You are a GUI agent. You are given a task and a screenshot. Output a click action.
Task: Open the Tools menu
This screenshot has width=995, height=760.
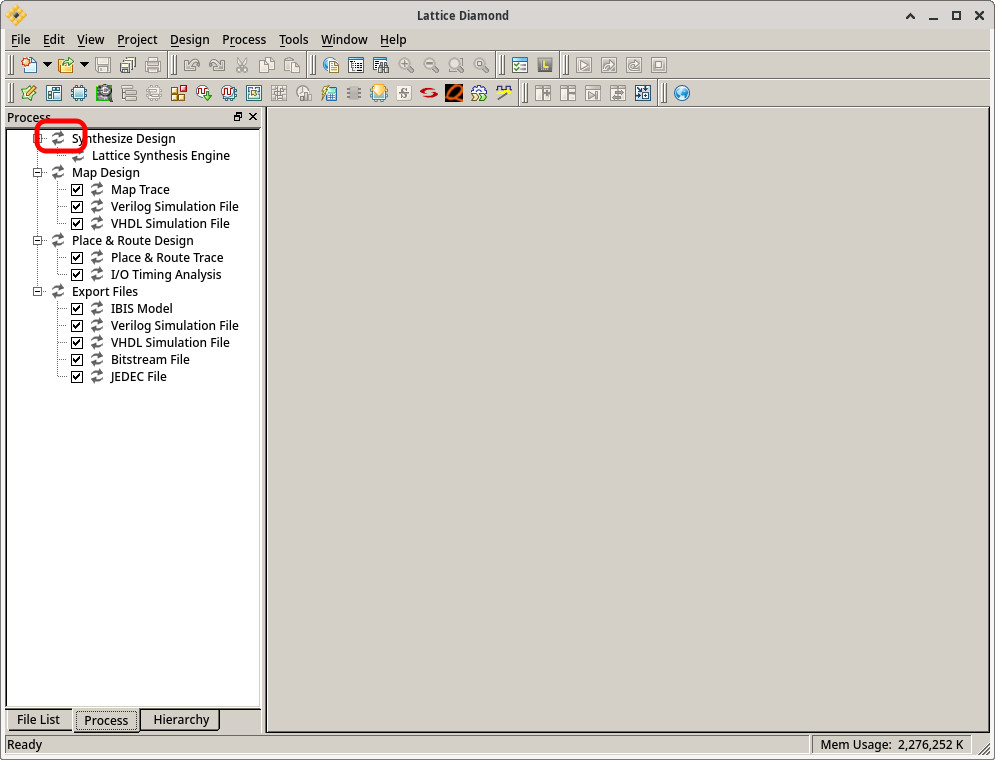click(293, 39)
